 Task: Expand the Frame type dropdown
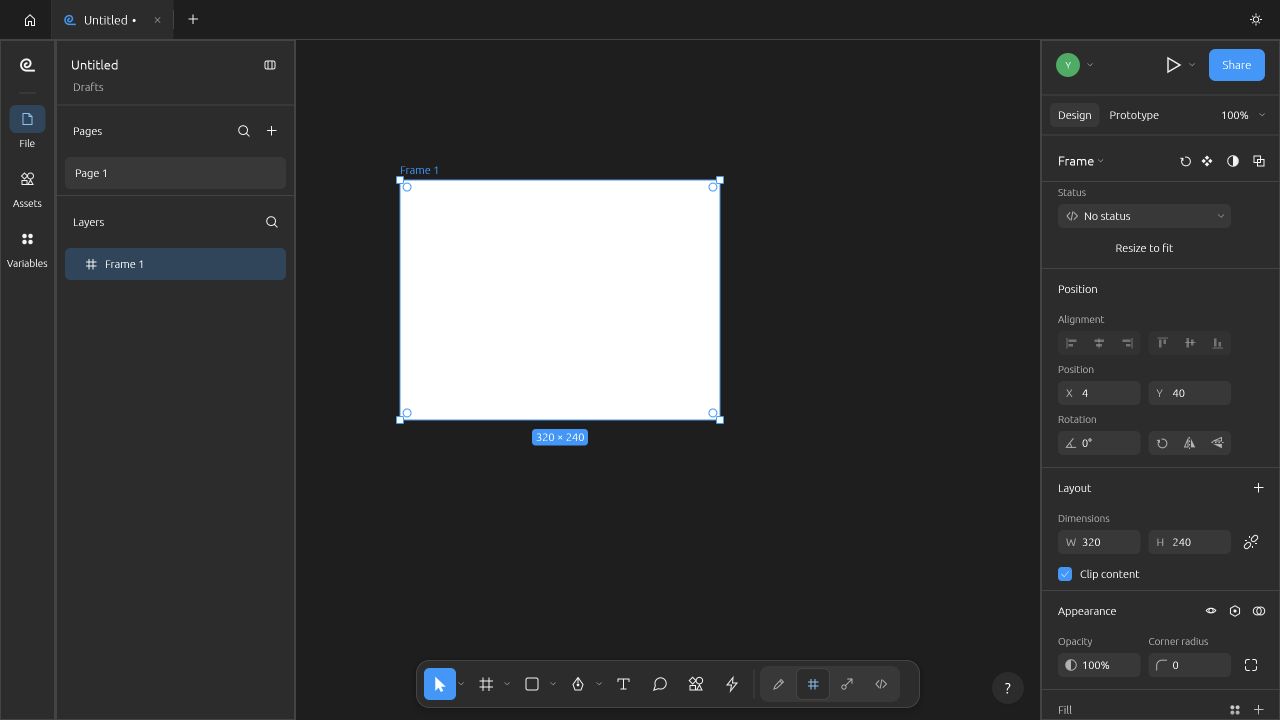coord(1081,161)
